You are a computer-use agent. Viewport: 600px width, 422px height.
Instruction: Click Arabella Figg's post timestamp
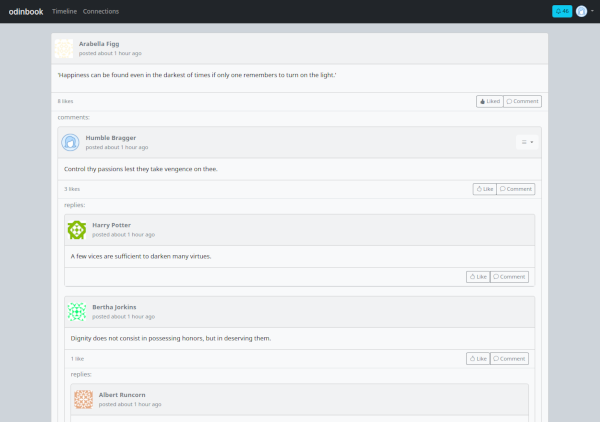pyautogui.click(x=110, y=53)
